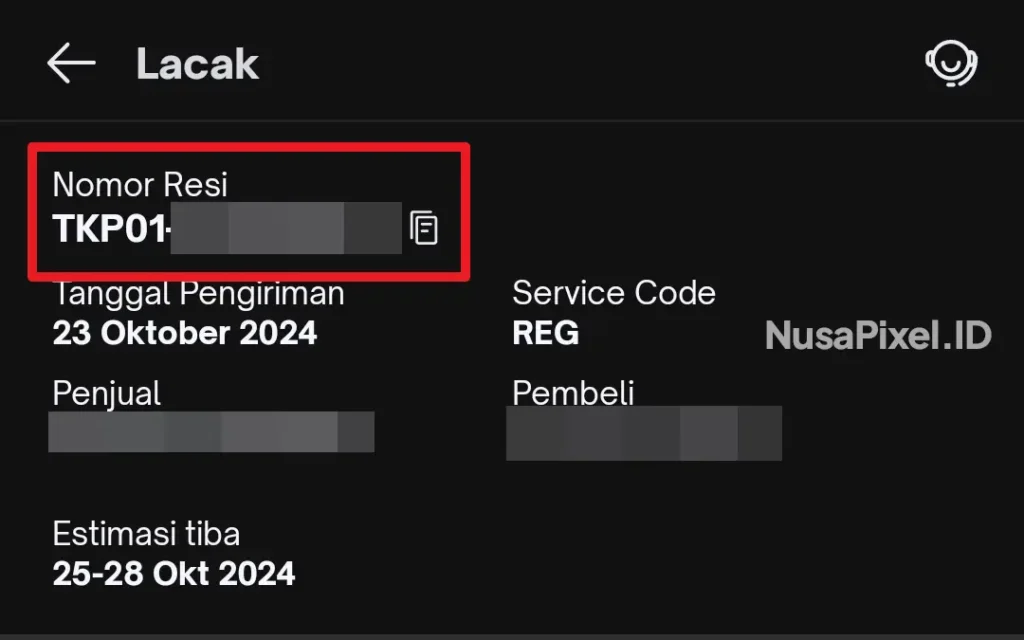The height and width of the screenshot is (640, 1024).
Task: Select the 25-28 Okt 2024 estimate
Action: coord(173,574)
